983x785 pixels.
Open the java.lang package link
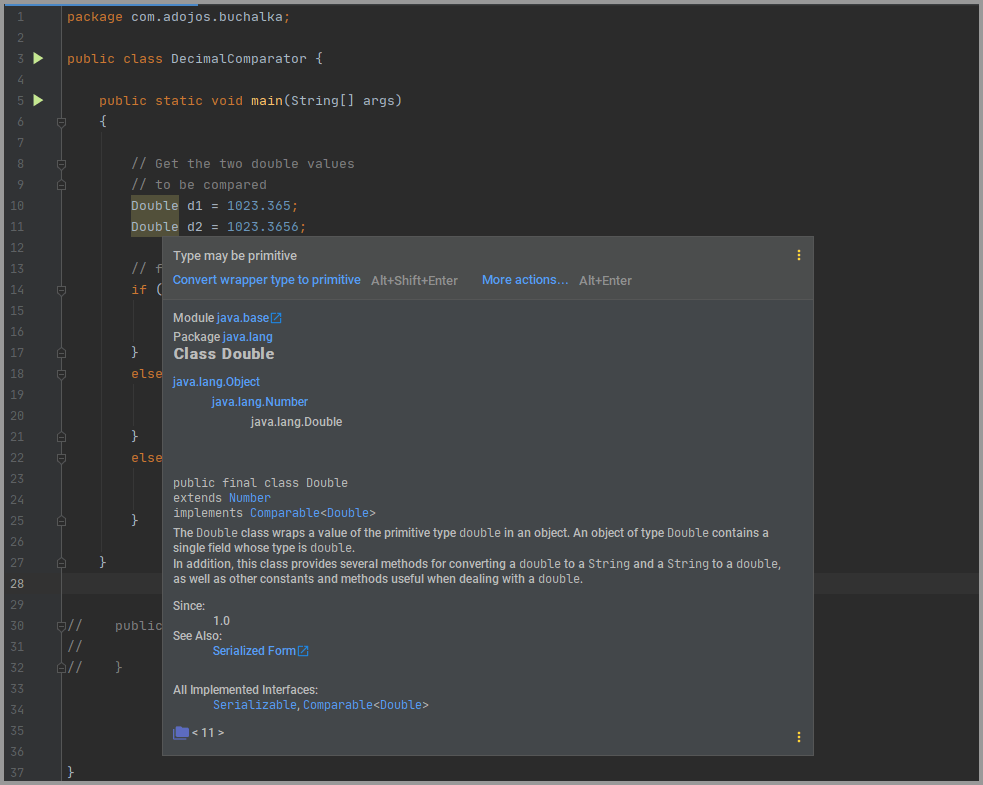tap(247, 337)
